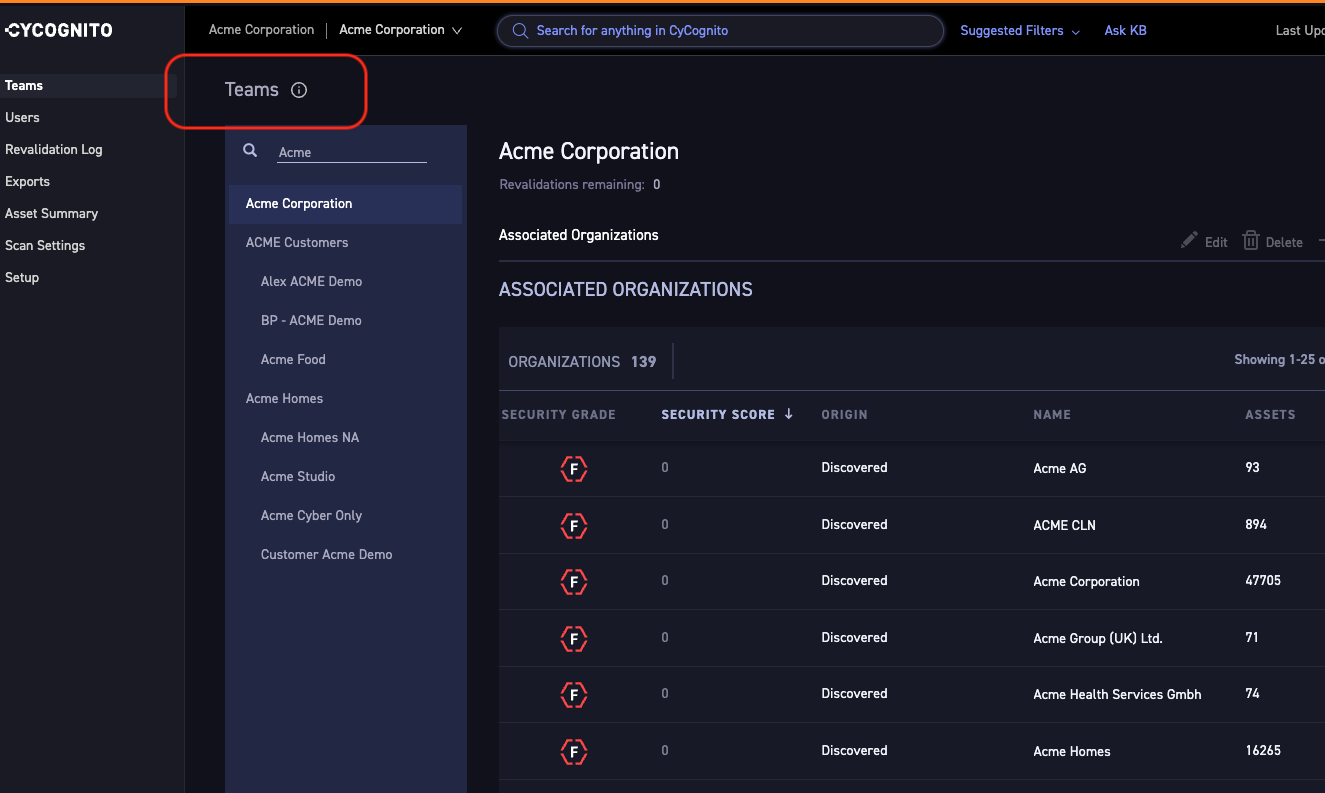Click the Edit button
This screenshot has width=1325, height=793.
tap(1205, 241)
